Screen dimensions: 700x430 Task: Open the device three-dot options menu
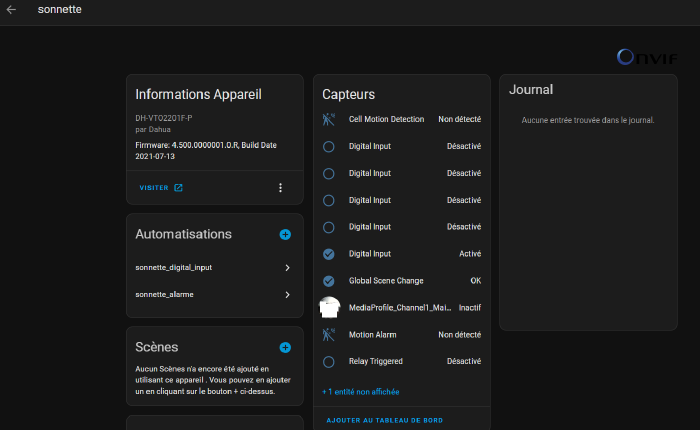(280, 187)
